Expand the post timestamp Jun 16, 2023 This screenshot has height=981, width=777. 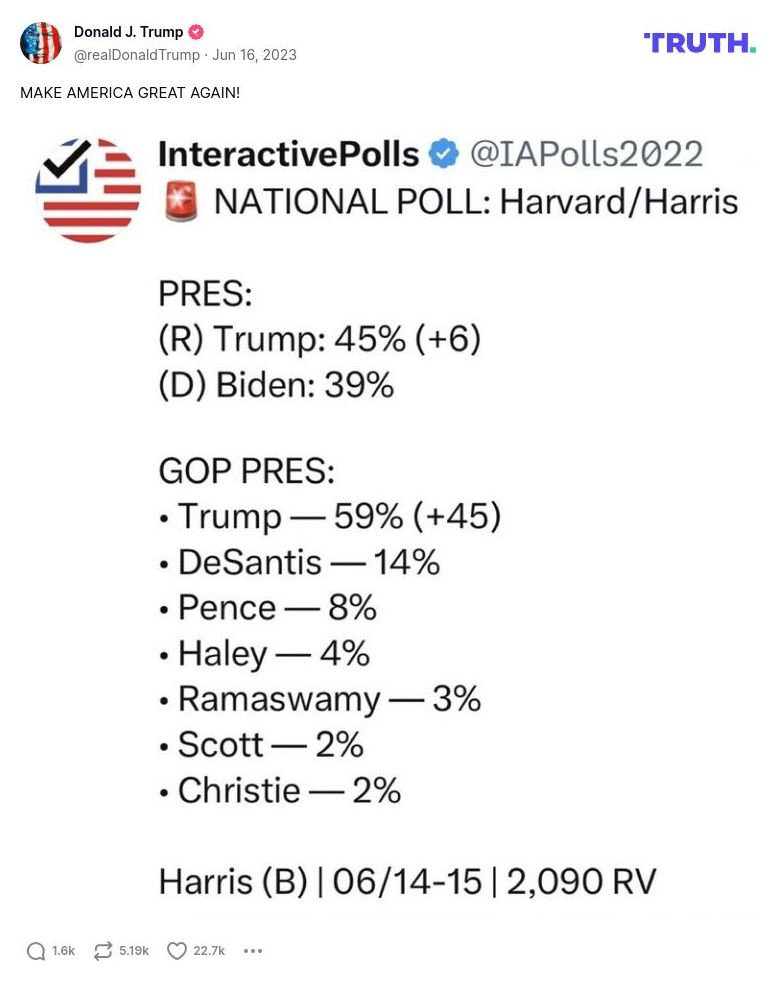(x=253, y=55)
